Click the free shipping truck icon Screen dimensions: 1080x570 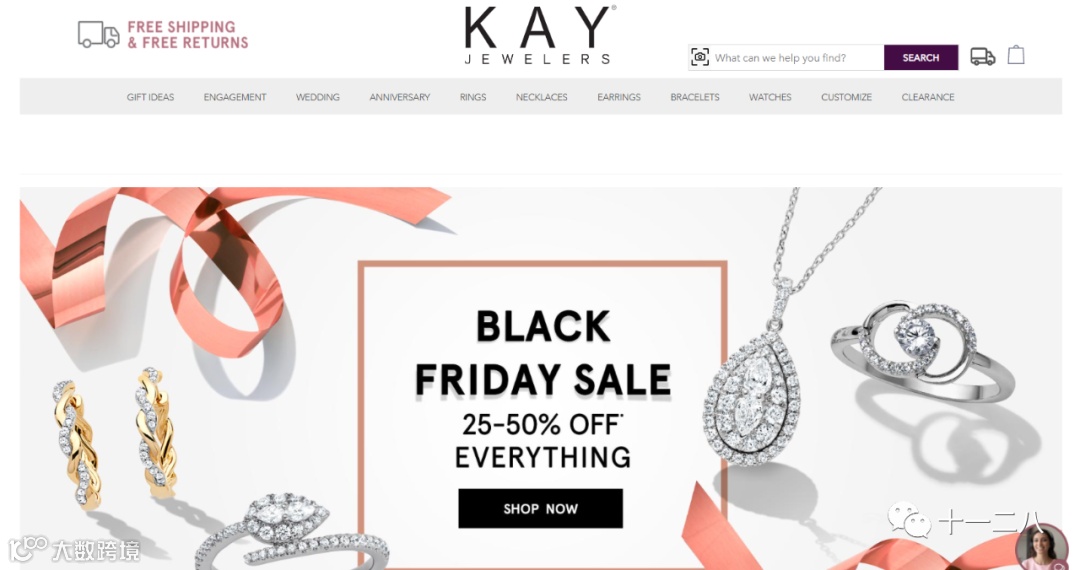[98, 34]
